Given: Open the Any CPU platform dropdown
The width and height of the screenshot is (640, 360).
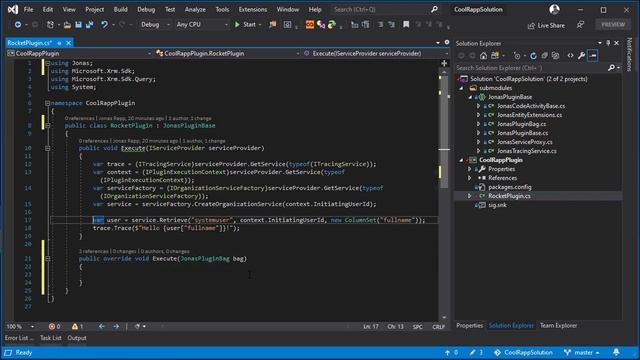Looking at the screenshot, I should coord(202,25).
